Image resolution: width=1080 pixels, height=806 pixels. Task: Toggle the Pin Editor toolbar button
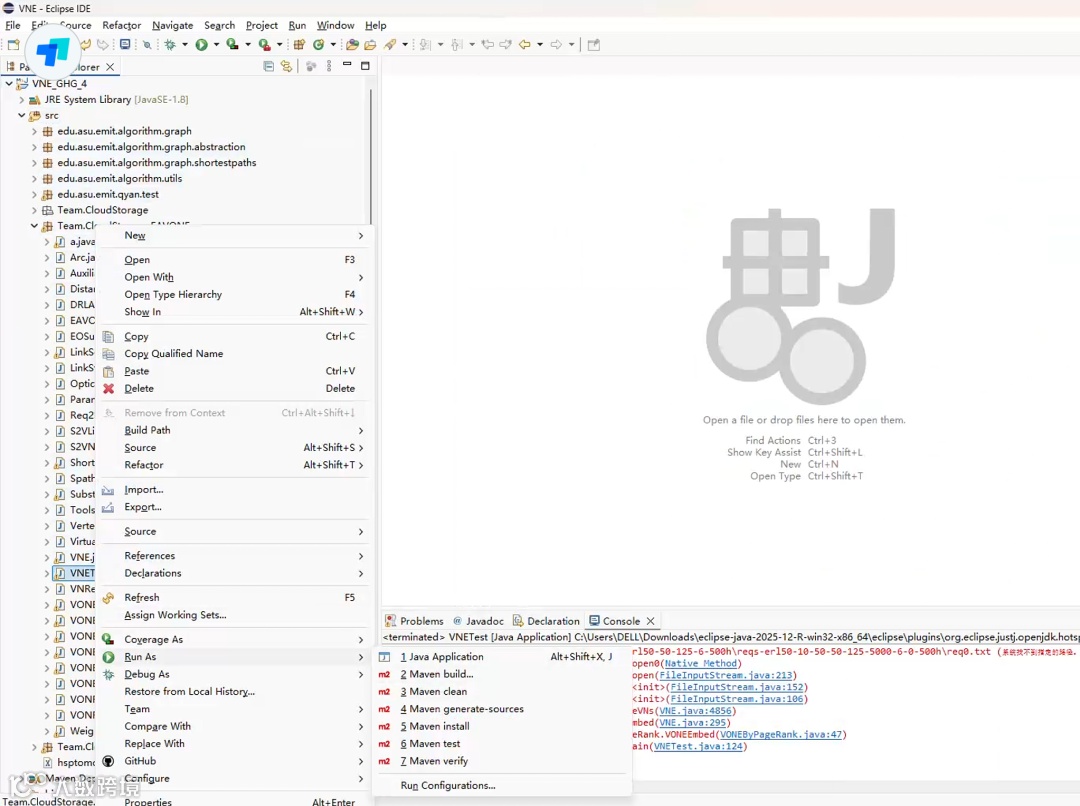pos(594,45)
